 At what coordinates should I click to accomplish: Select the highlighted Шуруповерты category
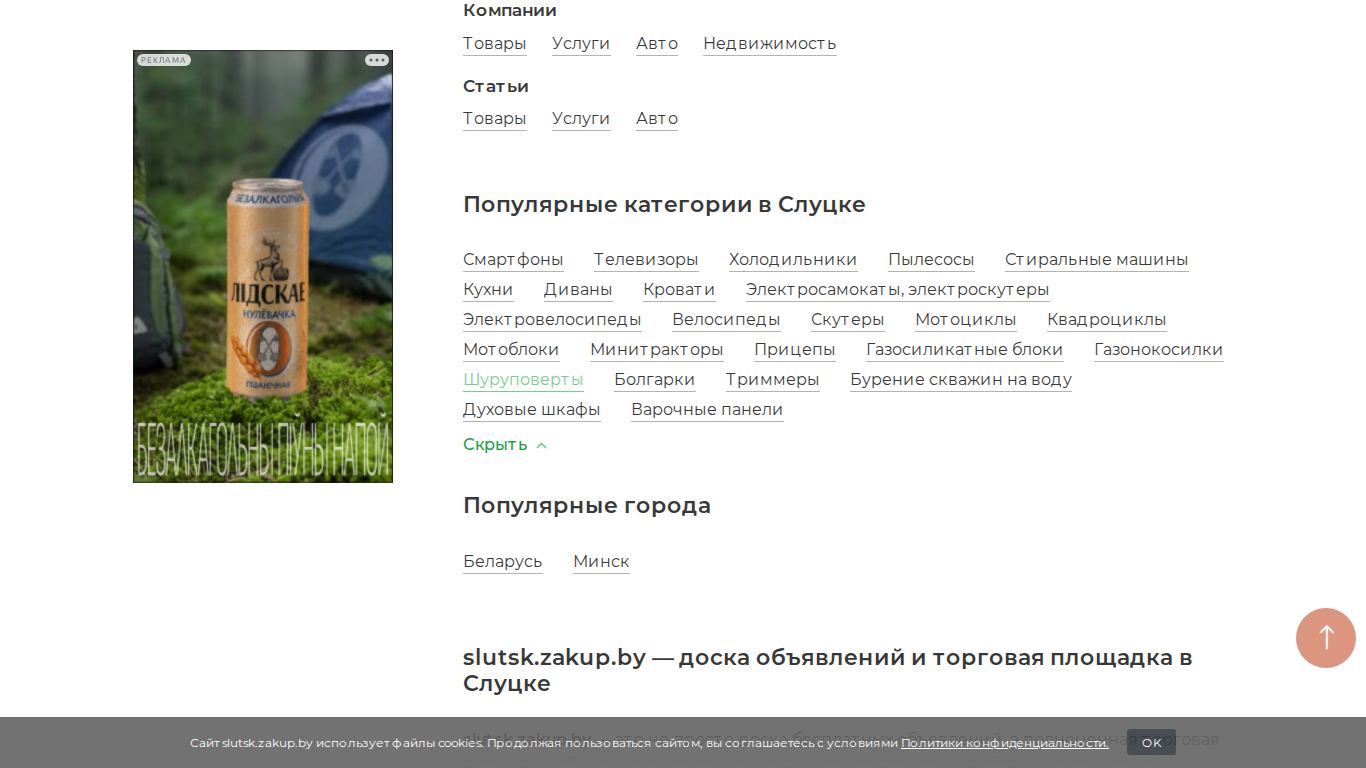(523, 379)
